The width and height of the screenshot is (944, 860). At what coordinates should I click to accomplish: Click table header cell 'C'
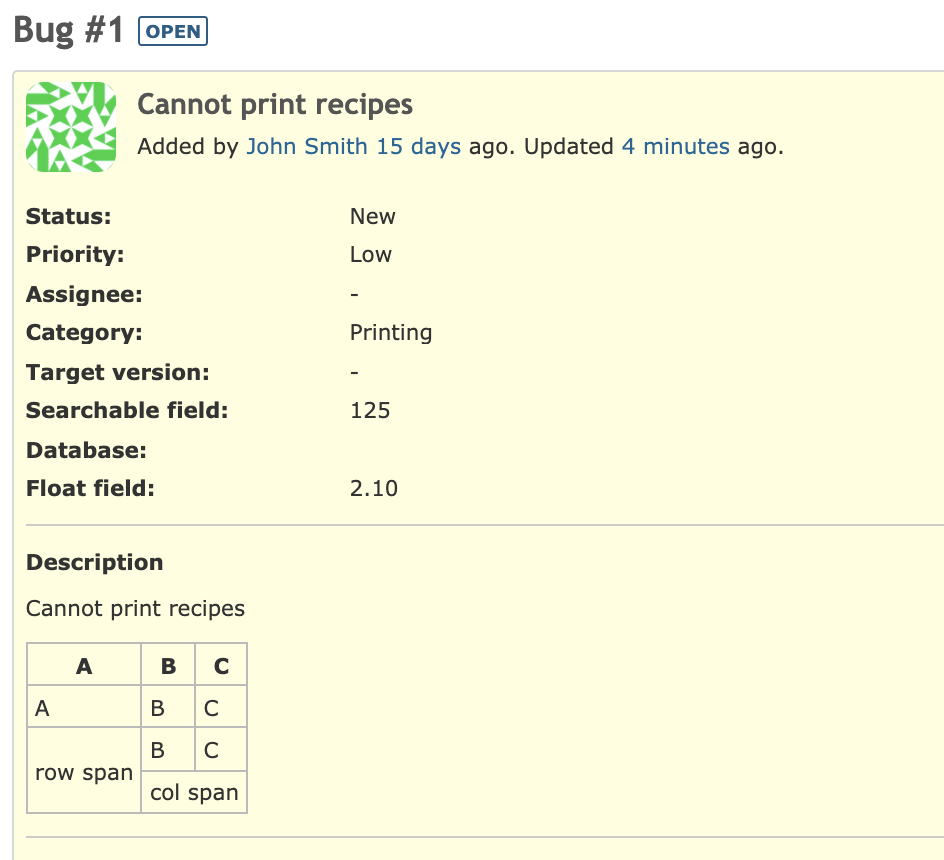pos(221,665)
